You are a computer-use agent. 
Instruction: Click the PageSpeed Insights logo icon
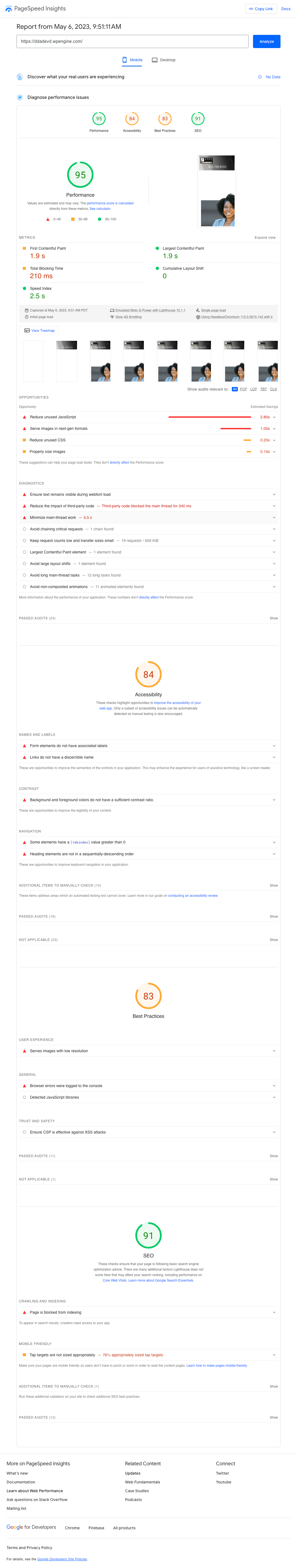click(9, 9)
